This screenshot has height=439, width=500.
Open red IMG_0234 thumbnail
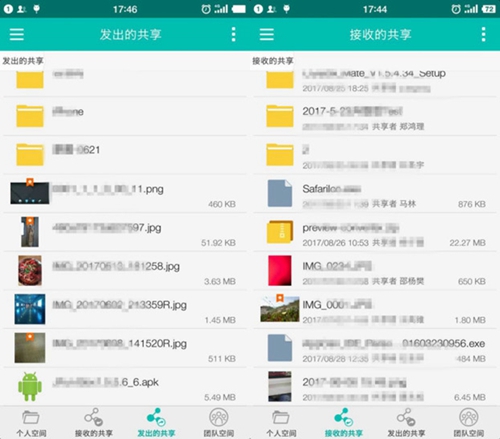click(280, 270)
